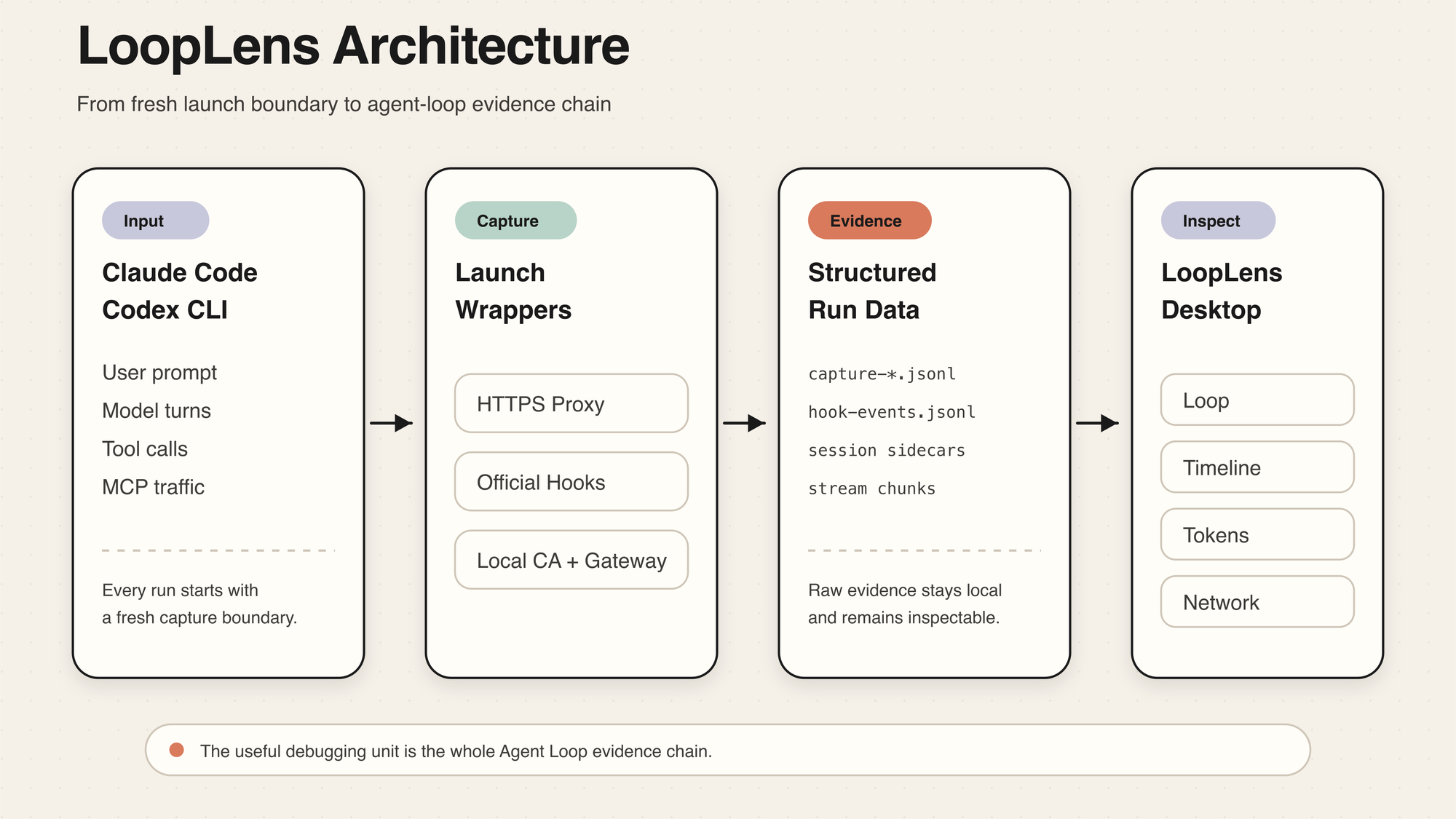Open the Timeline box
This screenshot has height=819, width=1456.
(1257, 467)
